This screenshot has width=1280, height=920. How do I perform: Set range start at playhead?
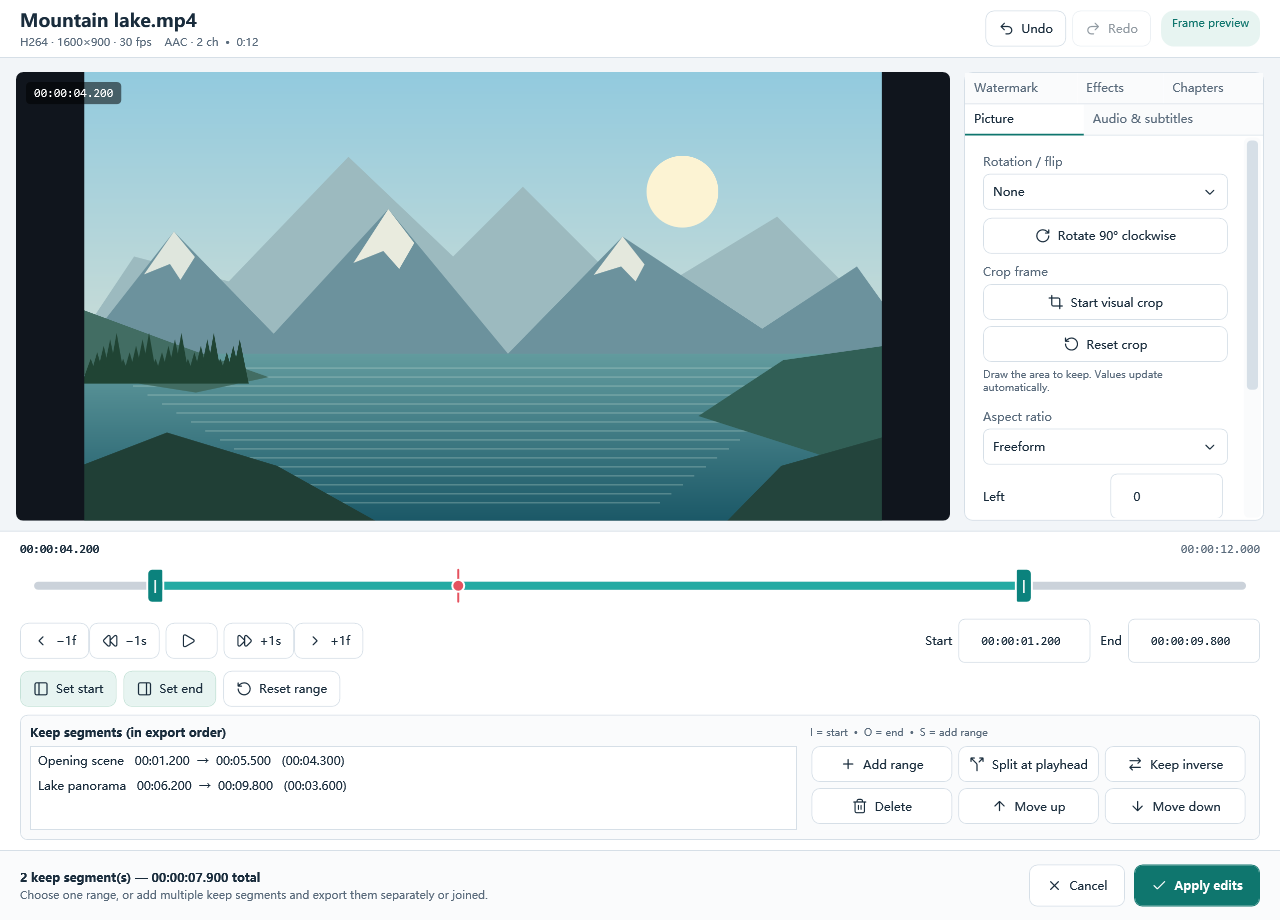(68, 689)
